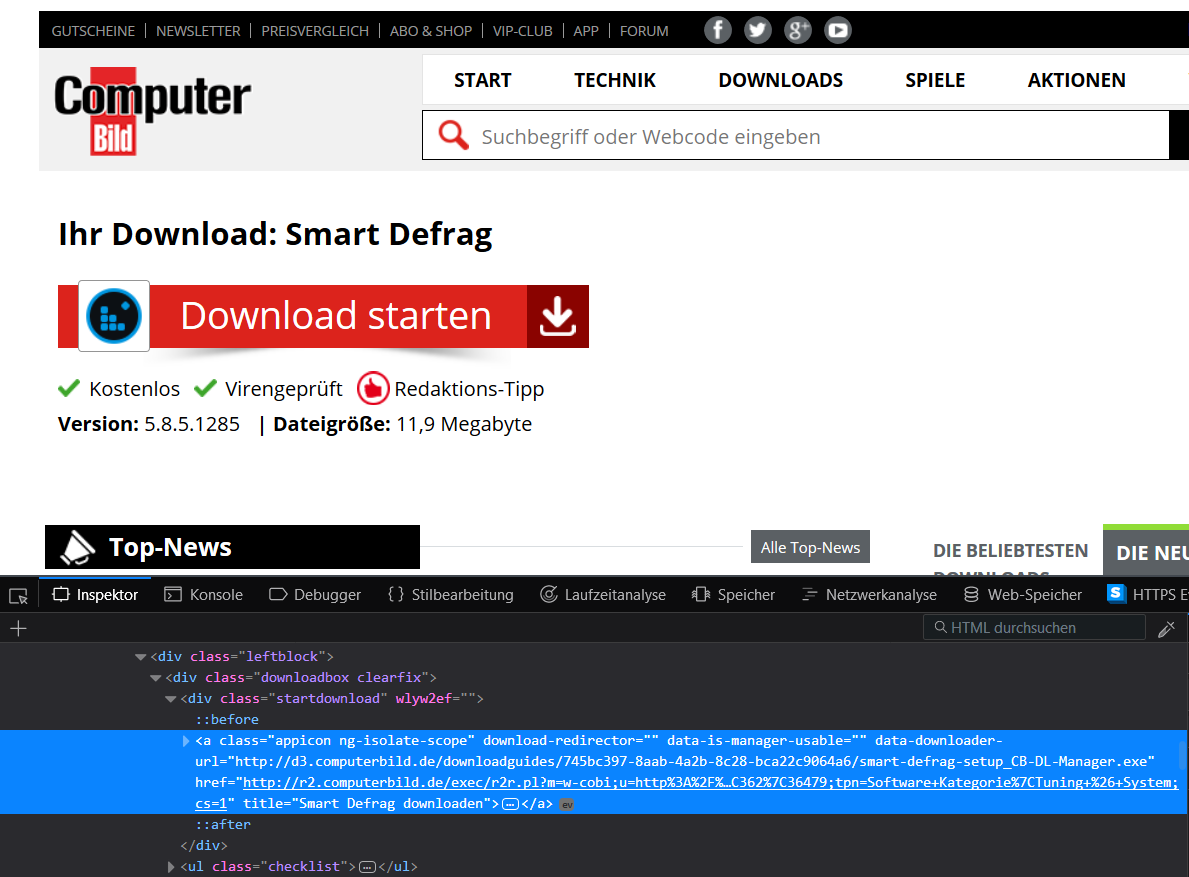
Task: Click the plus icon to create a new node
Action: coord(18,628)
